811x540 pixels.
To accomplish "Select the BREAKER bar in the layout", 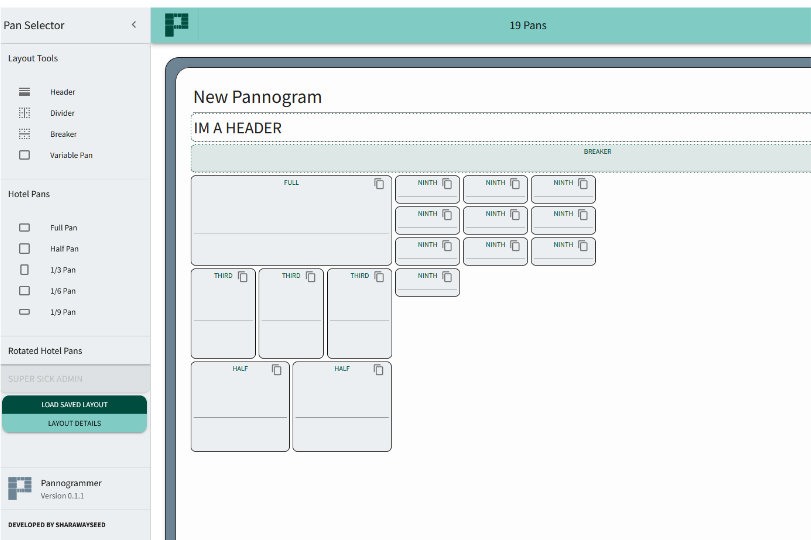I will pos(500,158).
